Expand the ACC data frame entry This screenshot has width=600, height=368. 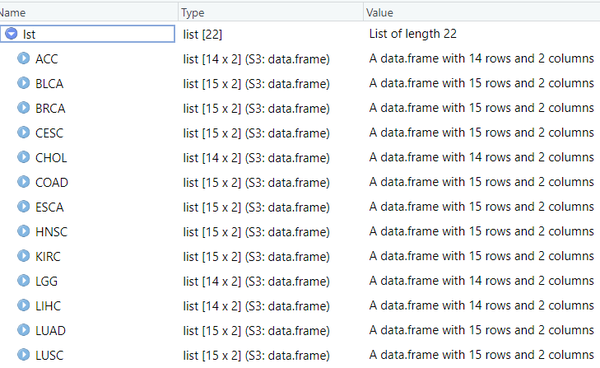23,58
